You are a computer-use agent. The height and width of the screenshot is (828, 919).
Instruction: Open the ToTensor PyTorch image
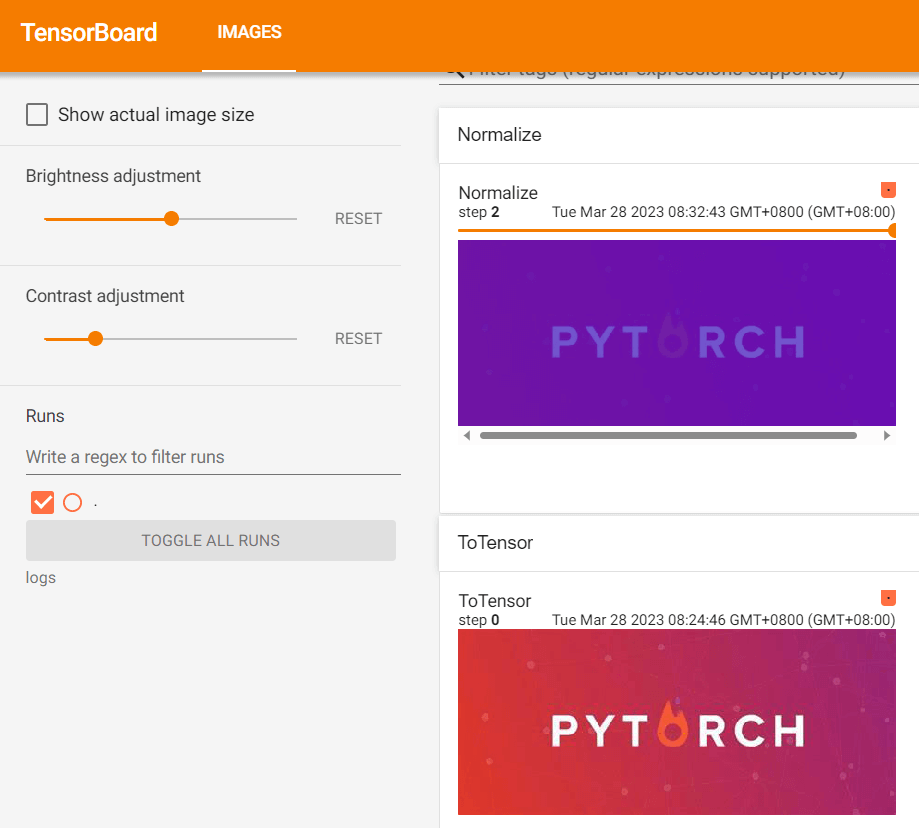coord(677,722)
